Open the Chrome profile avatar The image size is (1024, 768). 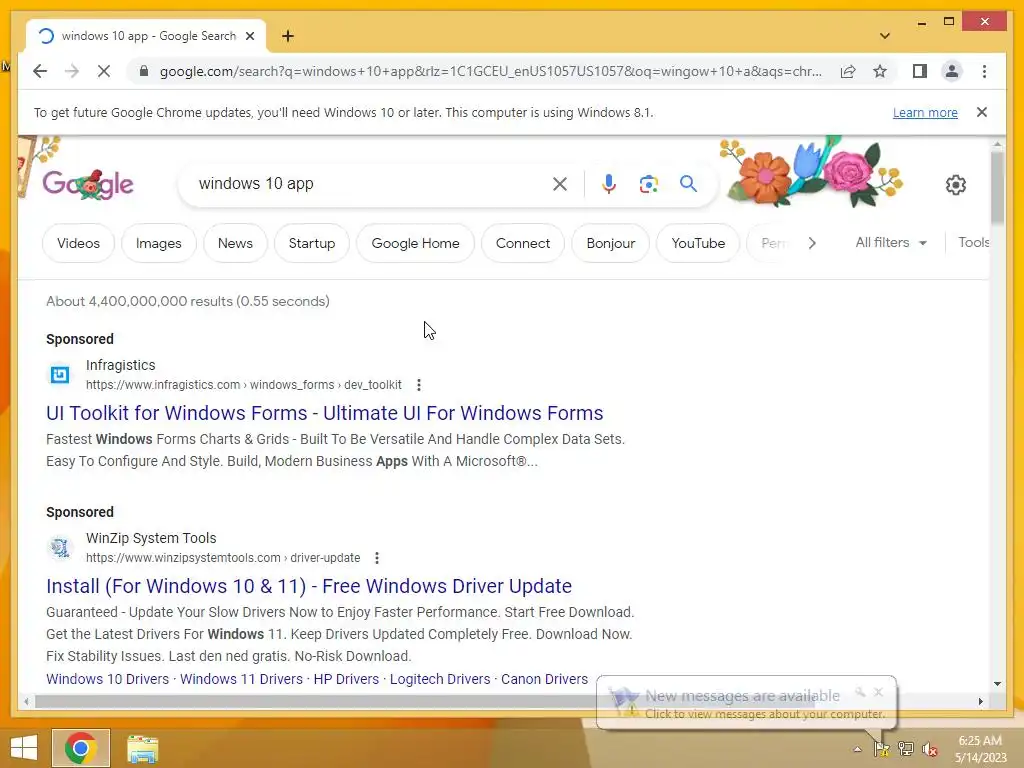pyautogui.click(x=952, y=71)
